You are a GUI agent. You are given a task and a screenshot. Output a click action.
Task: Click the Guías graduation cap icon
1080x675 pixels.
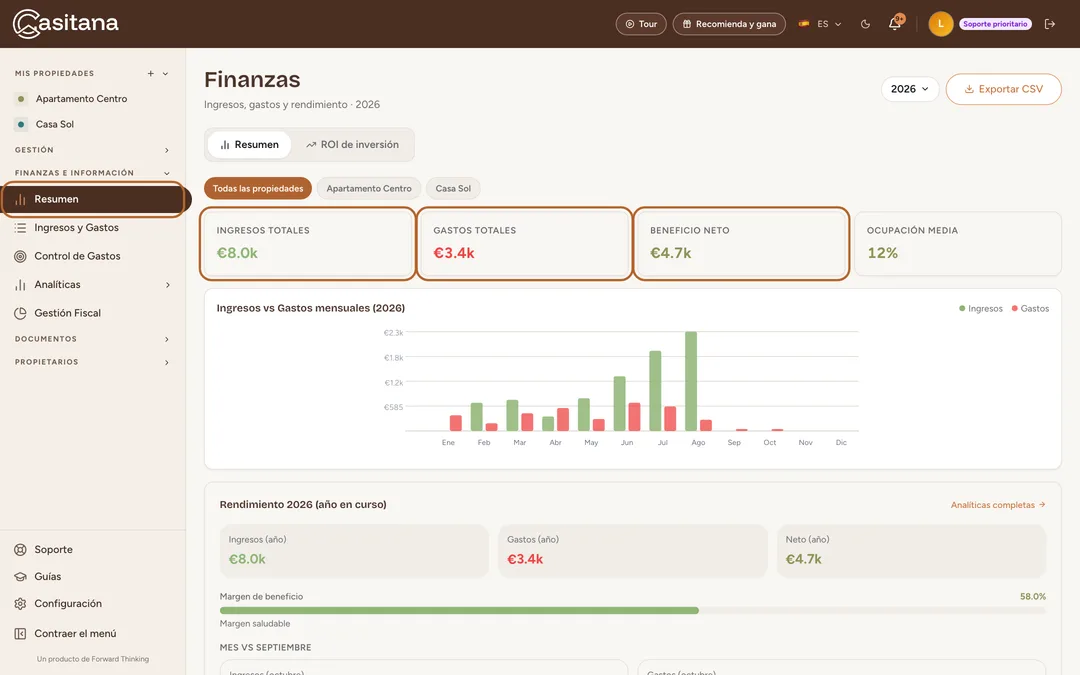(21, 577)
